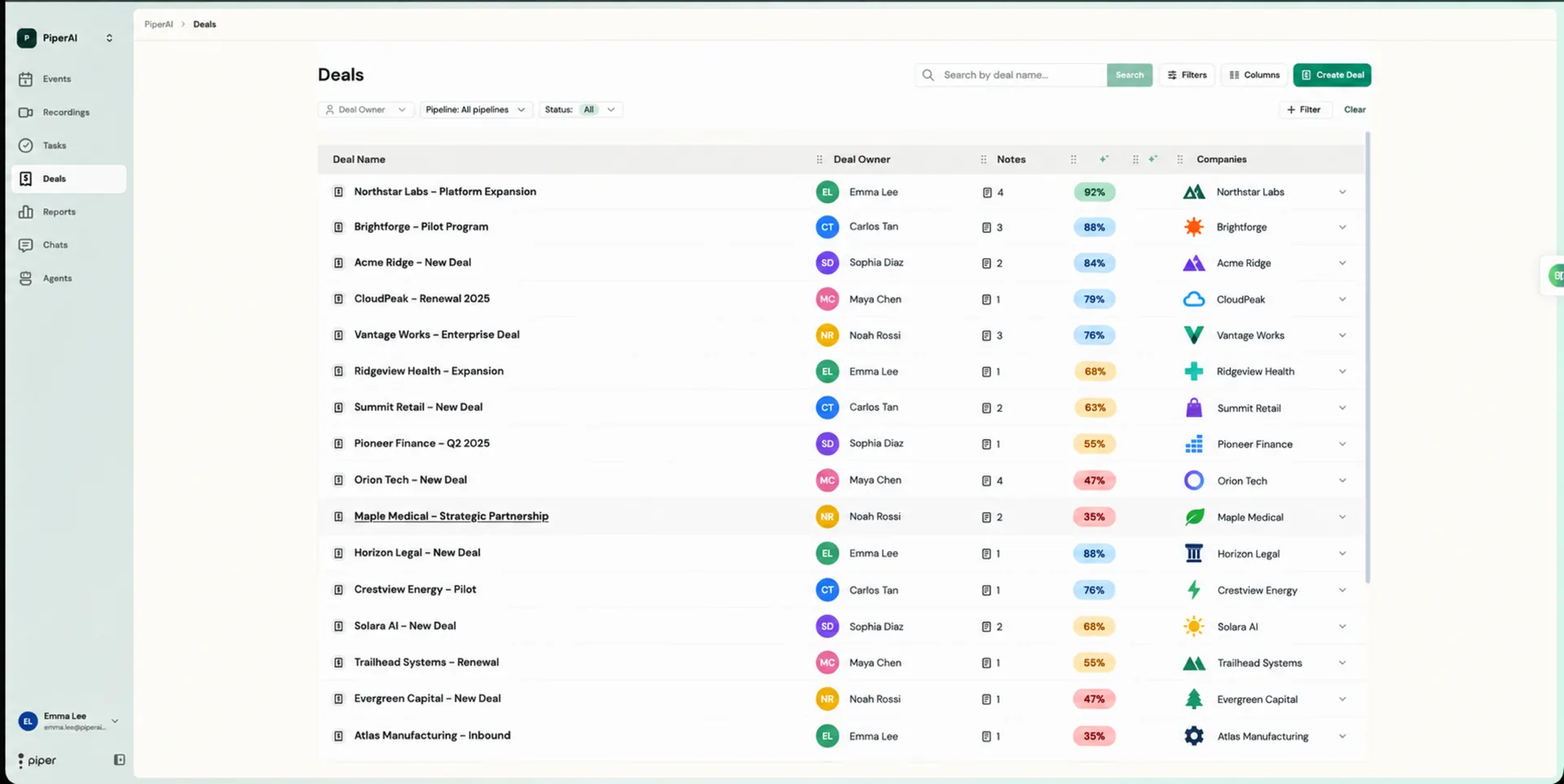The width and height of the screenshot is (1564, 784).
Task: Open the Pipeline: All pipelines dropdown
Action: [x=476, y=109]
